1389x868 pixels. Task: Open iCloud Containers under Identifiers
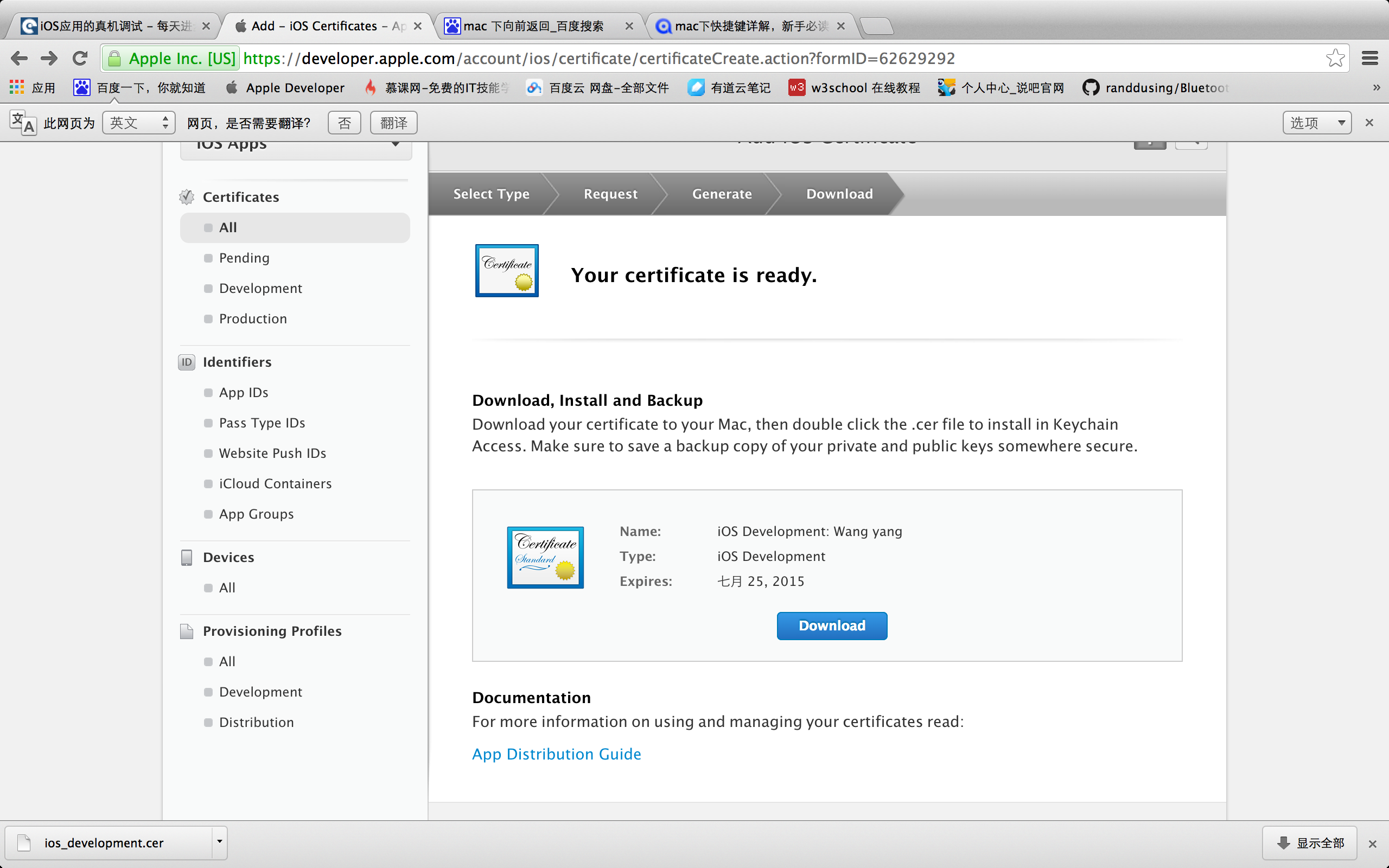point(275,483)
